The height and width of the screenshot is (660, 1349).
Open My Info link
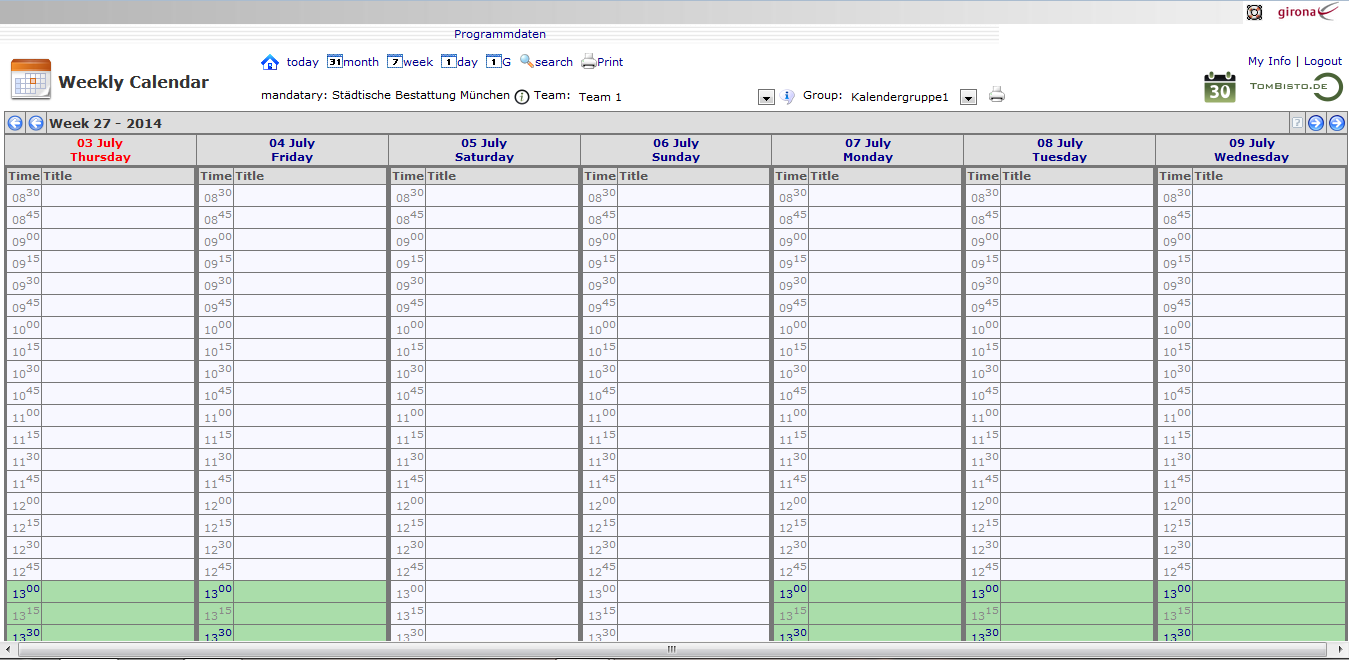pyautogui.click(x=1269, y=61)
